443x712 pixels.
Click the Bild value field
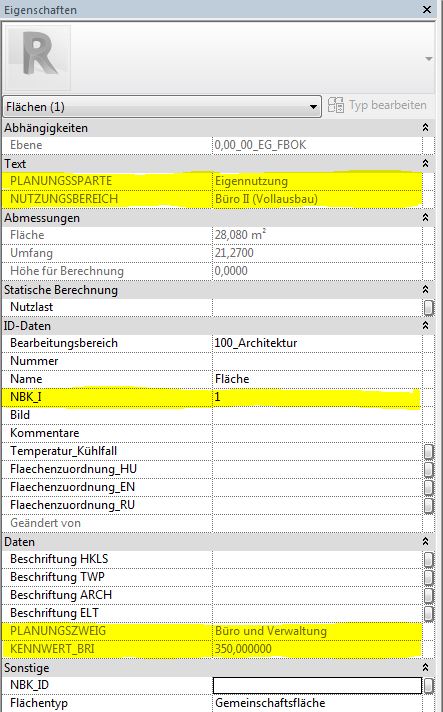point(317,415)
